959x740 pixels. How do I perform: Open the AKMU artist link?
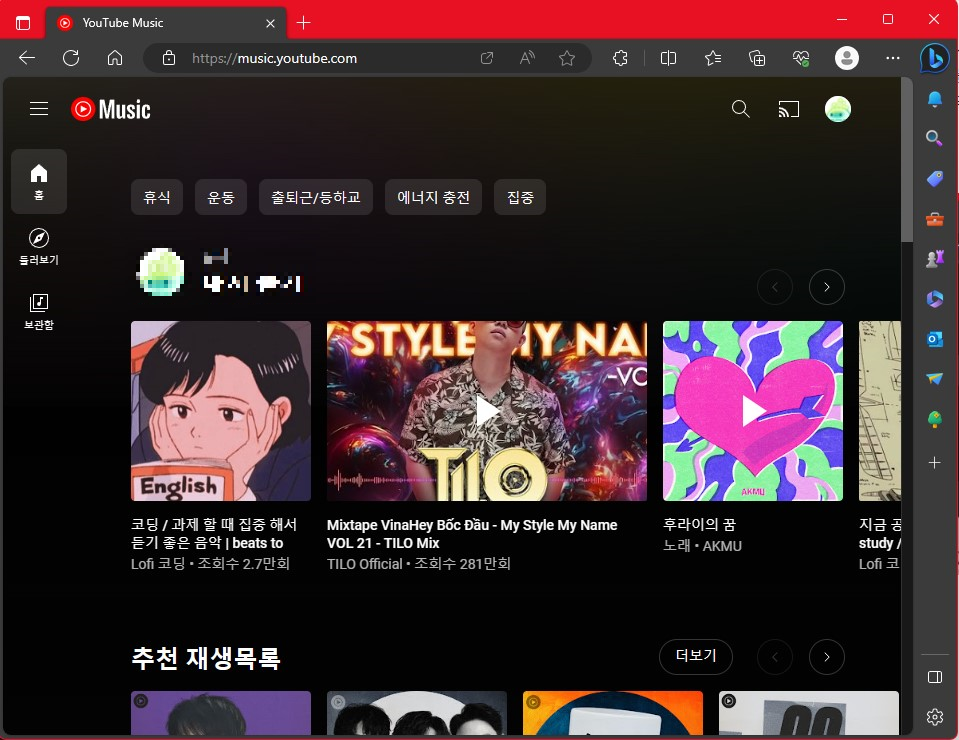coord(722,546)
